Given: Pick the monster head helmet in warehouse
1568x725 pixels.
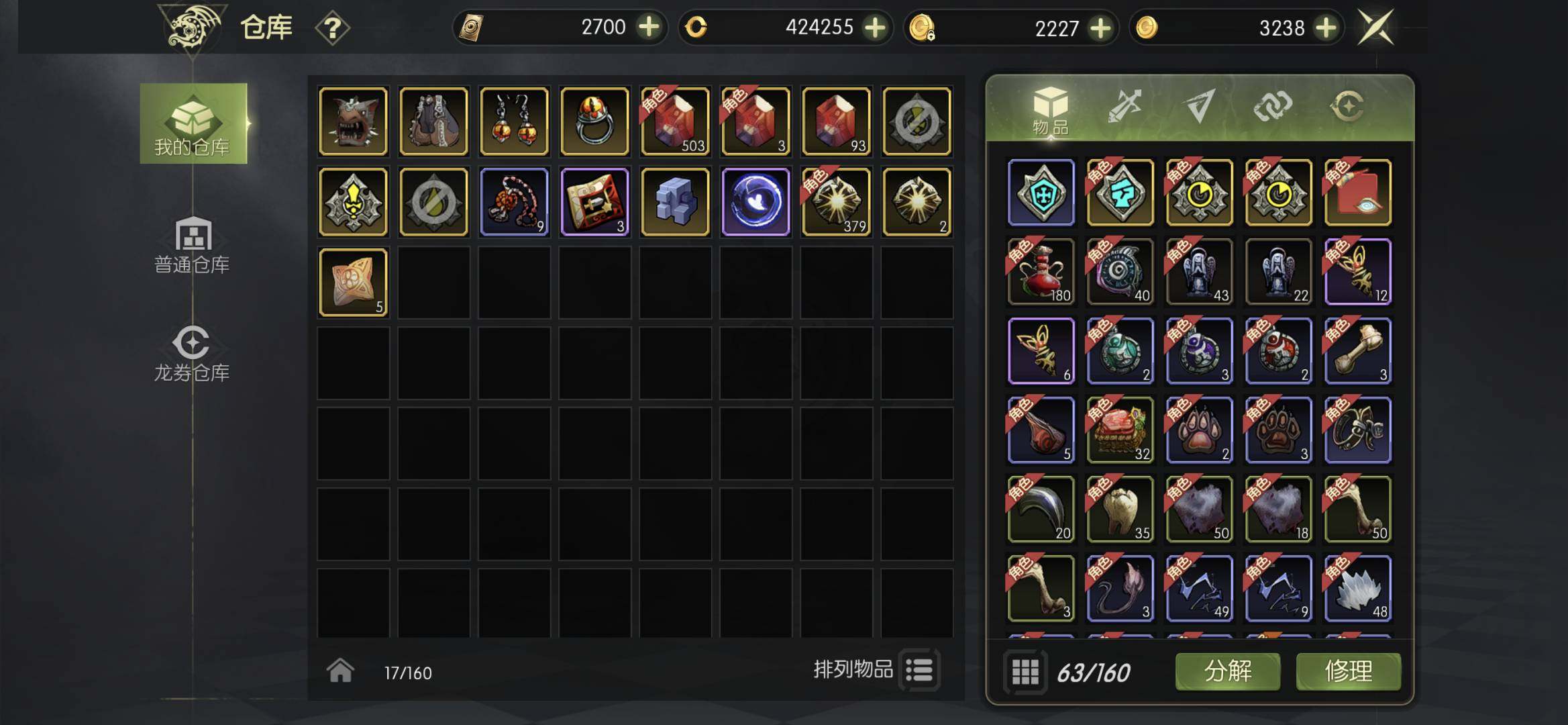Looking at the screenshot, I should pos(353,121).
